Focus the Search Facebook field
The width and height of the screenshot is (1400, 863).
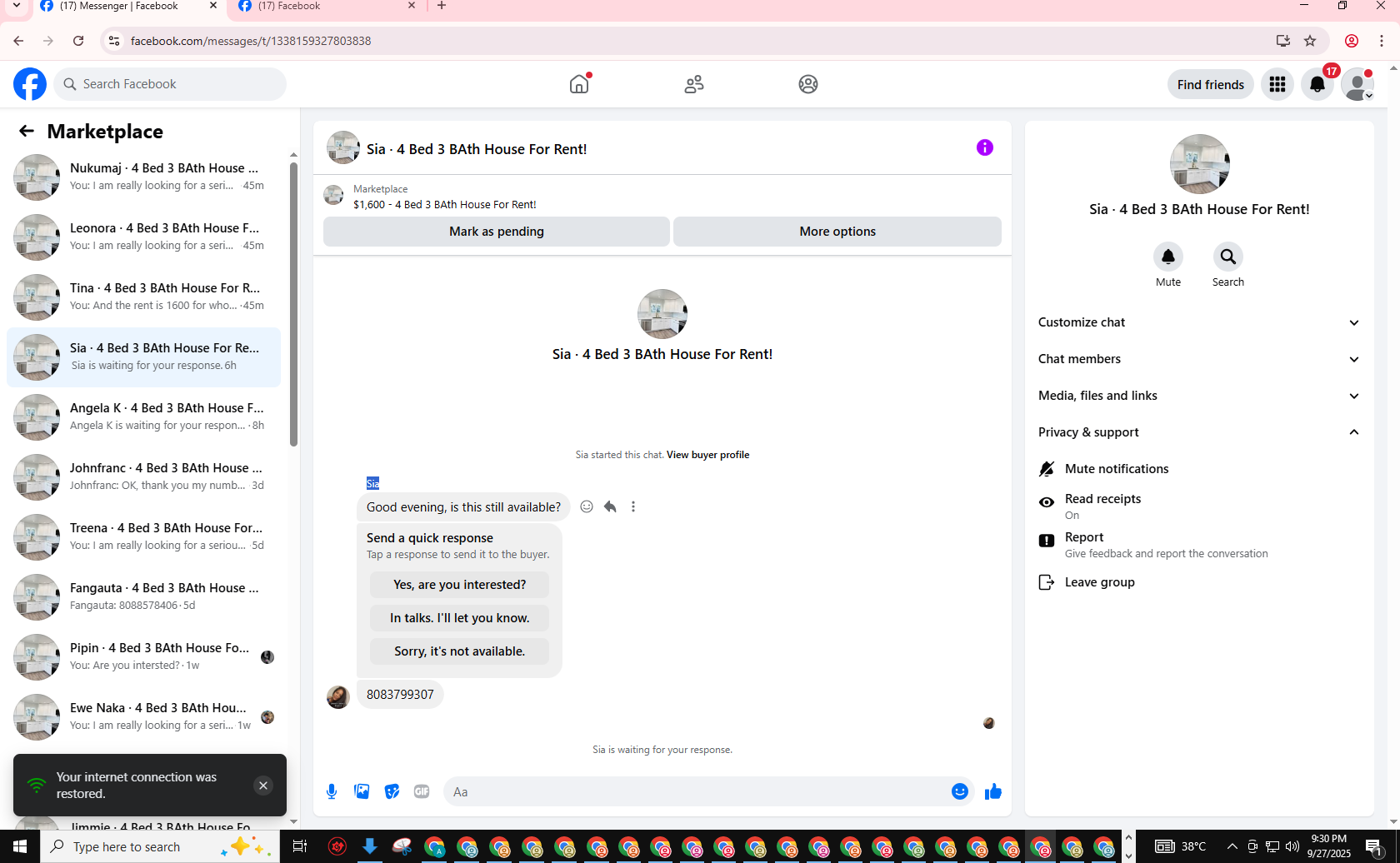pos(170,84)
